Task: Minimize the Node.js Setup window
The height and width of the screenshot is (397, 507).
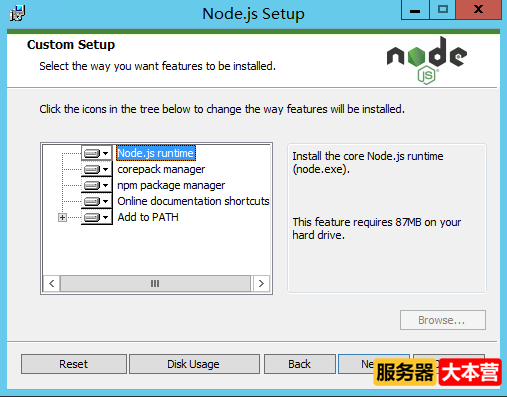Action: (415, 10)
